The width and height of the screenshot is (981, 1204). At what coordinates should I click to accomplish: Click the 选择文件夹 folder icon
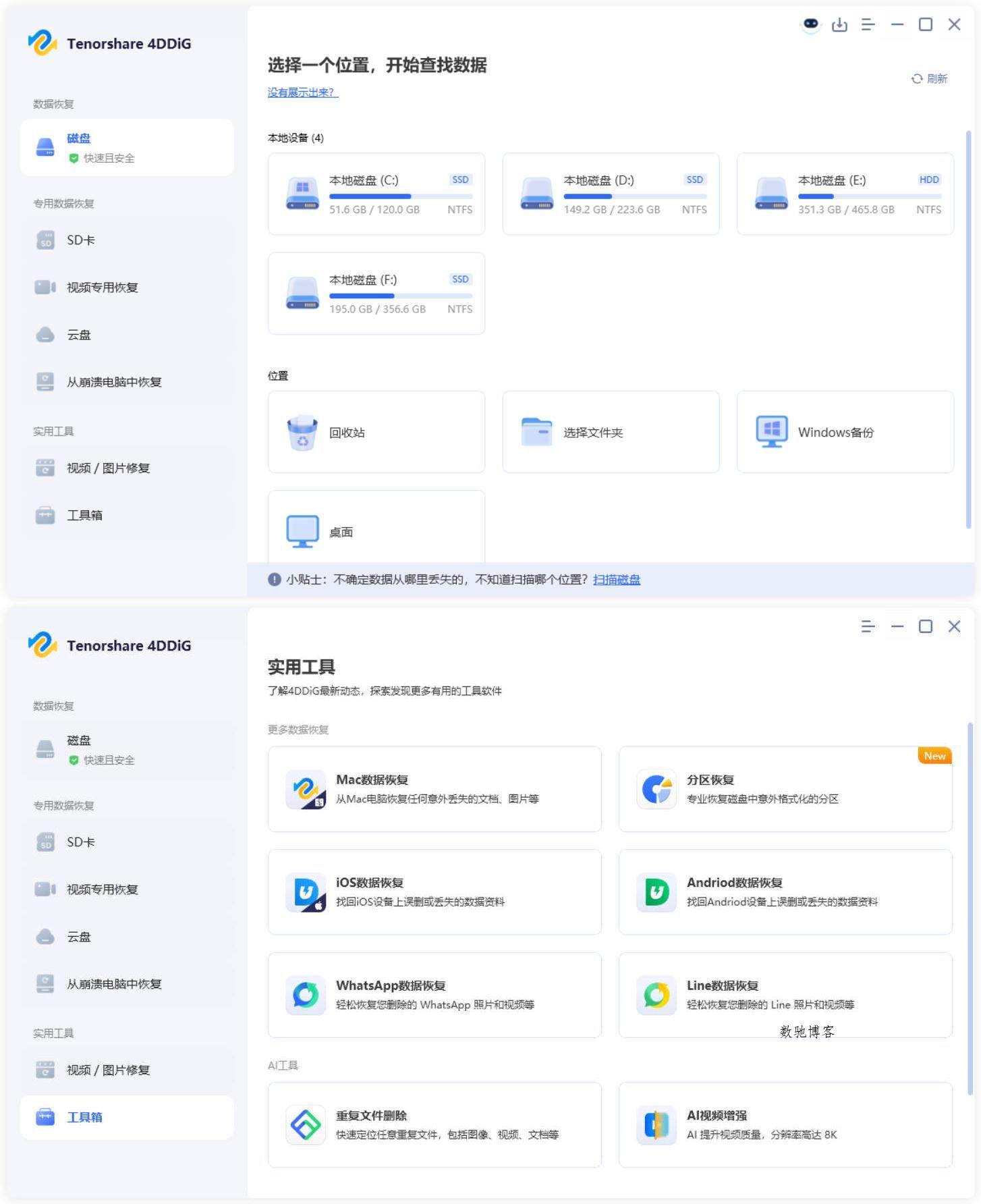pyautogui.click(x=537, y=432)
